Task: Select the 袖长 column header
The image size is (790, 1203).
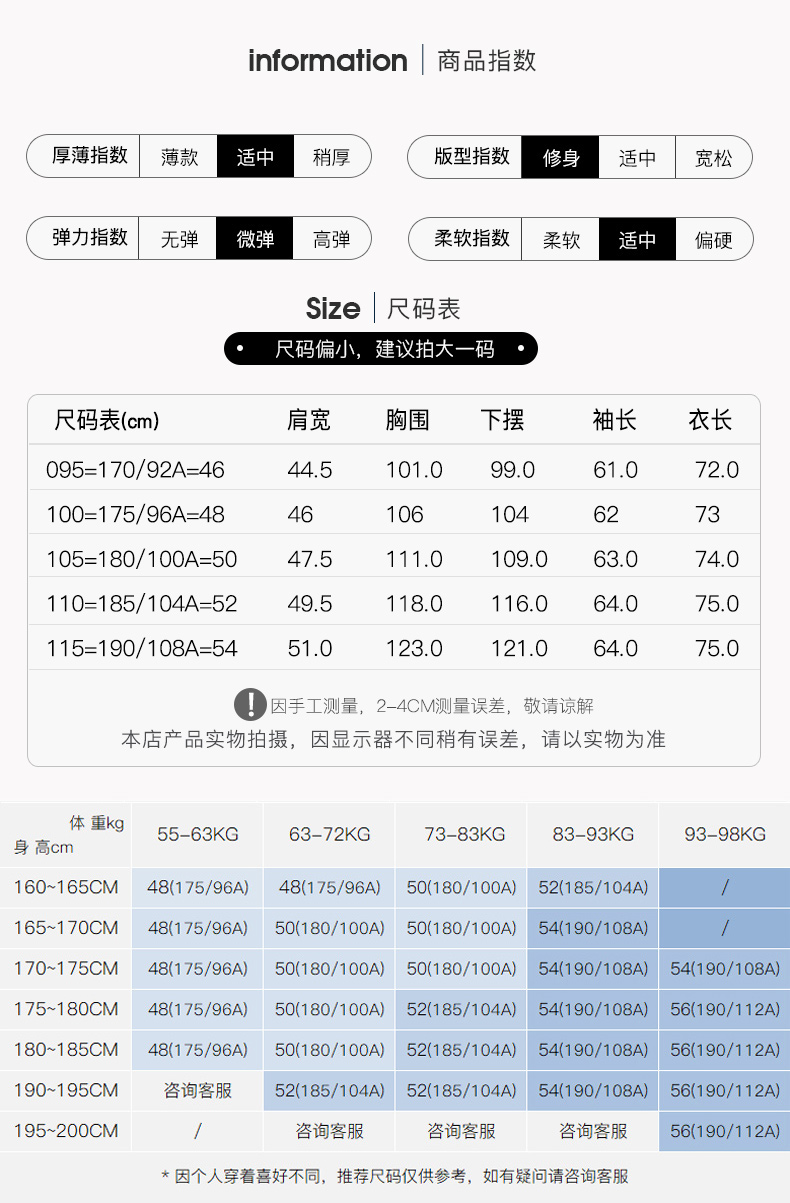Action: pos(614,420)
